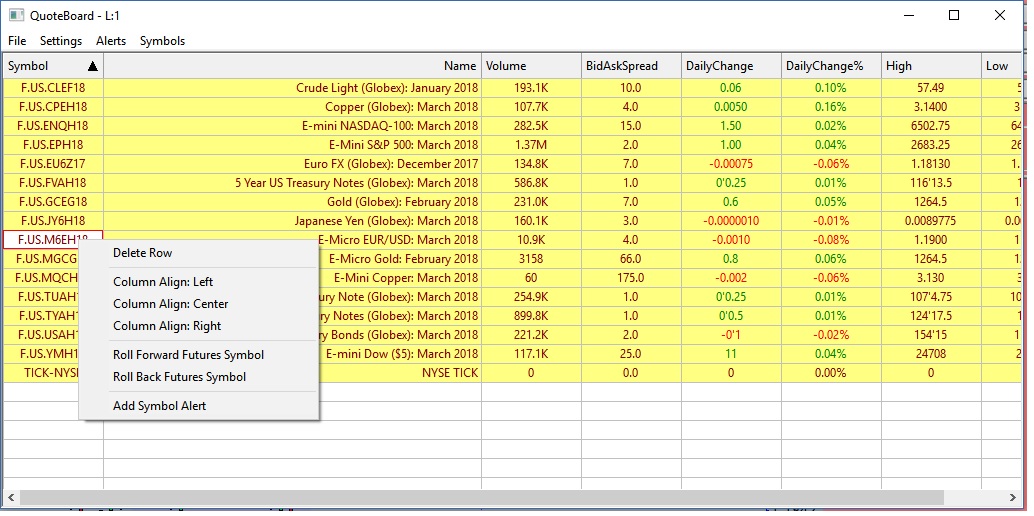
Task: Choose Add Symbol Alert
Action: [x=199, y=406]
